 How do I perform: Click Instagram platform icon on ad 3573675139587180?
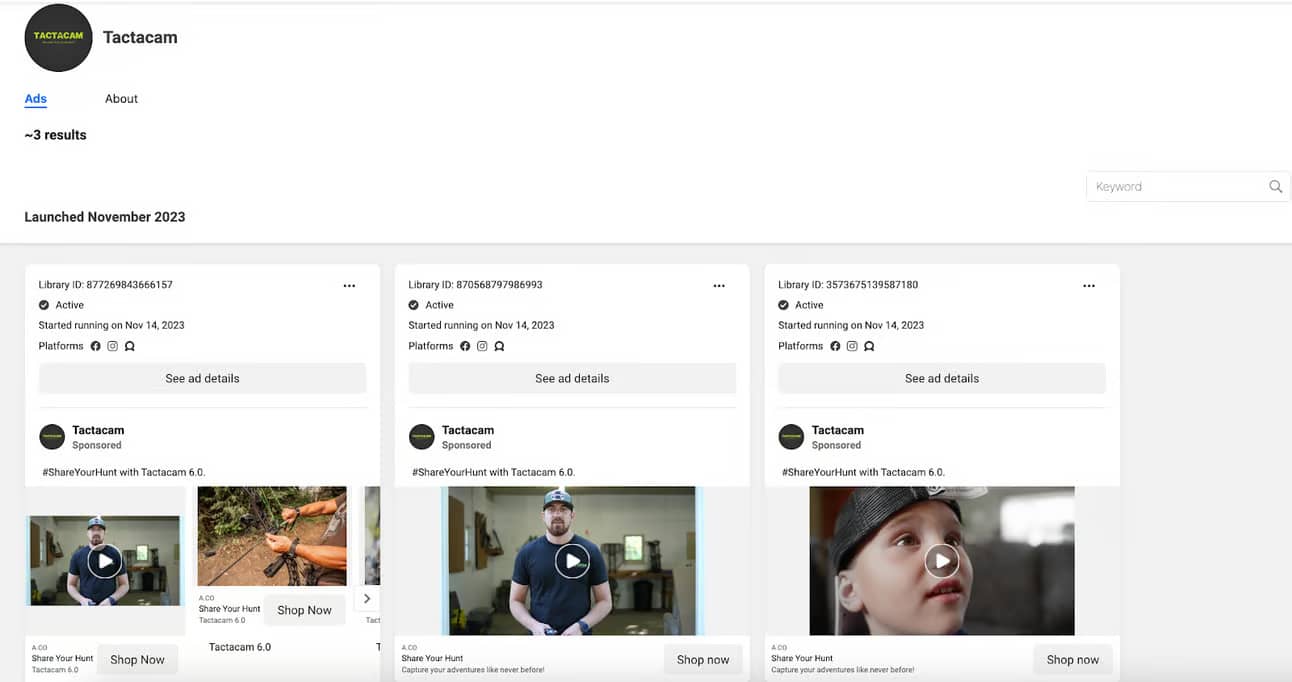click(x=852, y=346)
